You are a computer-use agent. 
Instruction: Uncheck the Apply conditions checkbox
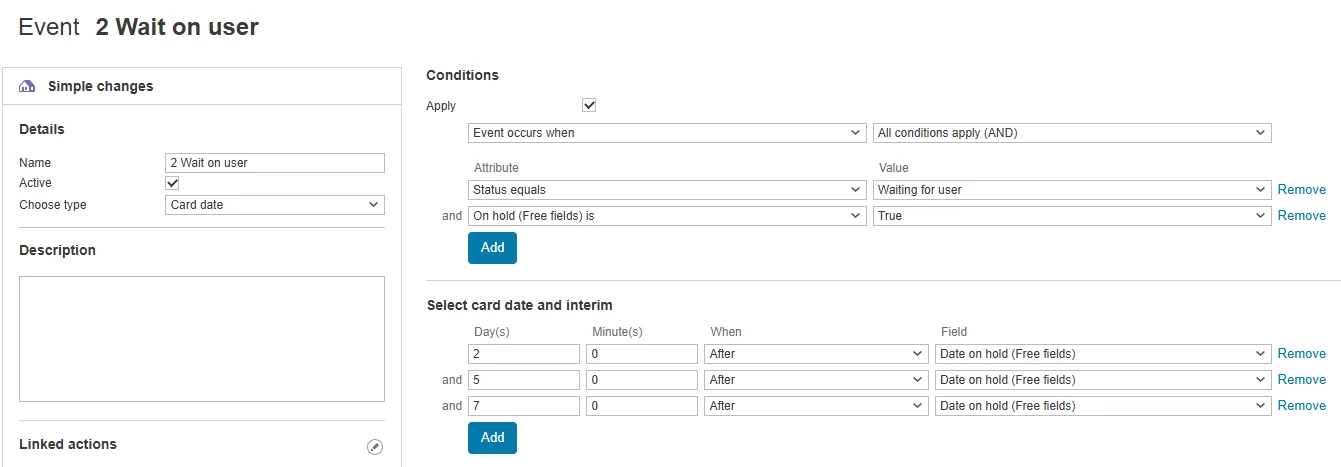[589, 105]
